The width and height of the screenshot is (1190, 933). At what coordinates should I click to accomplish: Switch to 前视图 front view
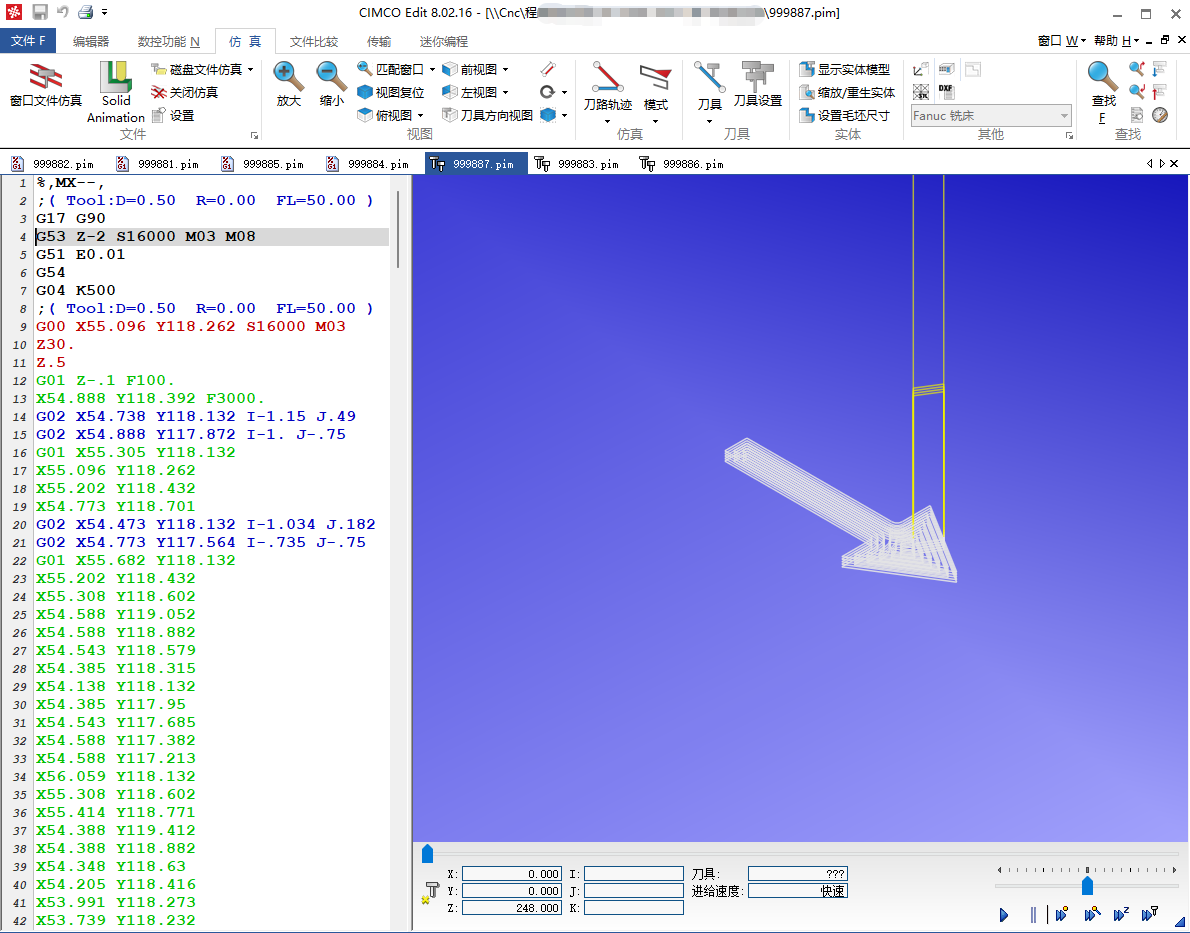[471, 69]
